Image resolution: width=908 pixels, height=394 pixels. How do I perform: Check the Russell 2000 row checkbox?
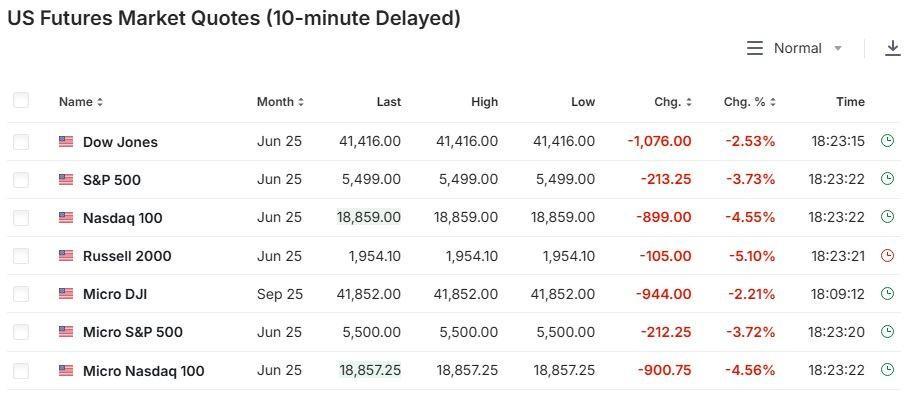(21, 256)
